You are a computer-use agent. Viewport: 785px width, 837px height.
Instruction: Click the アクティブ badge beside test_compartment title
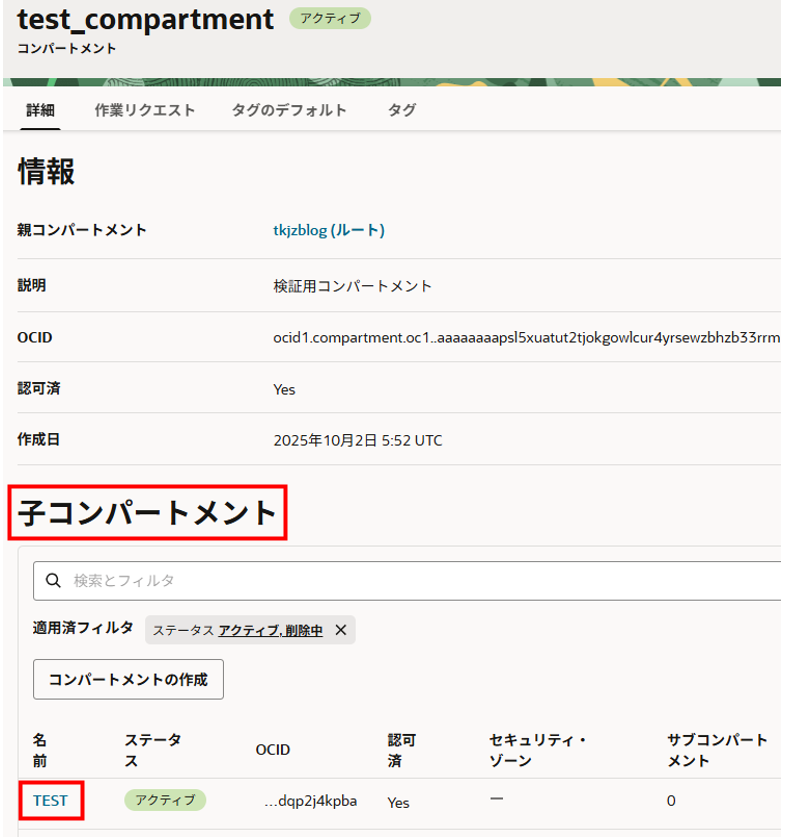tap(329, 18)
